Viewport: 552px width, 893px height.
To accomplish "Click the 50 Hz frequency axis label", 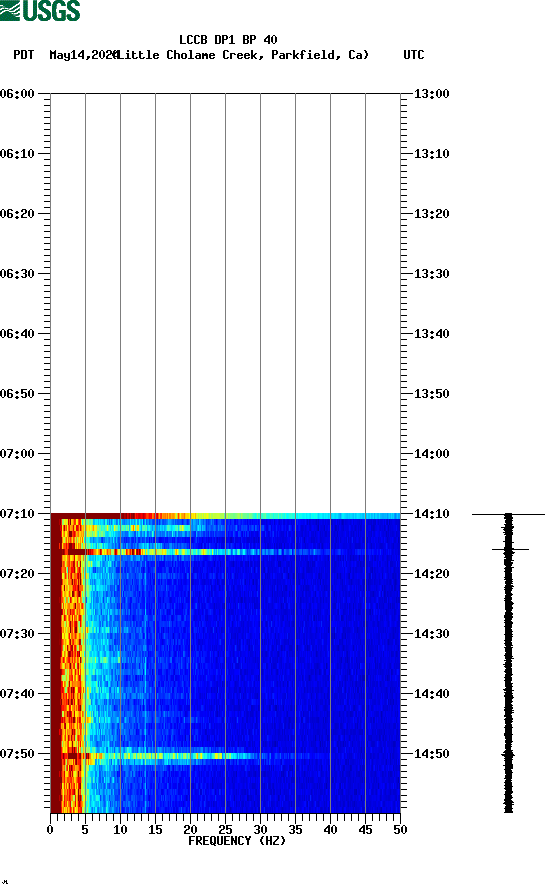I will [x=400, y=830].
